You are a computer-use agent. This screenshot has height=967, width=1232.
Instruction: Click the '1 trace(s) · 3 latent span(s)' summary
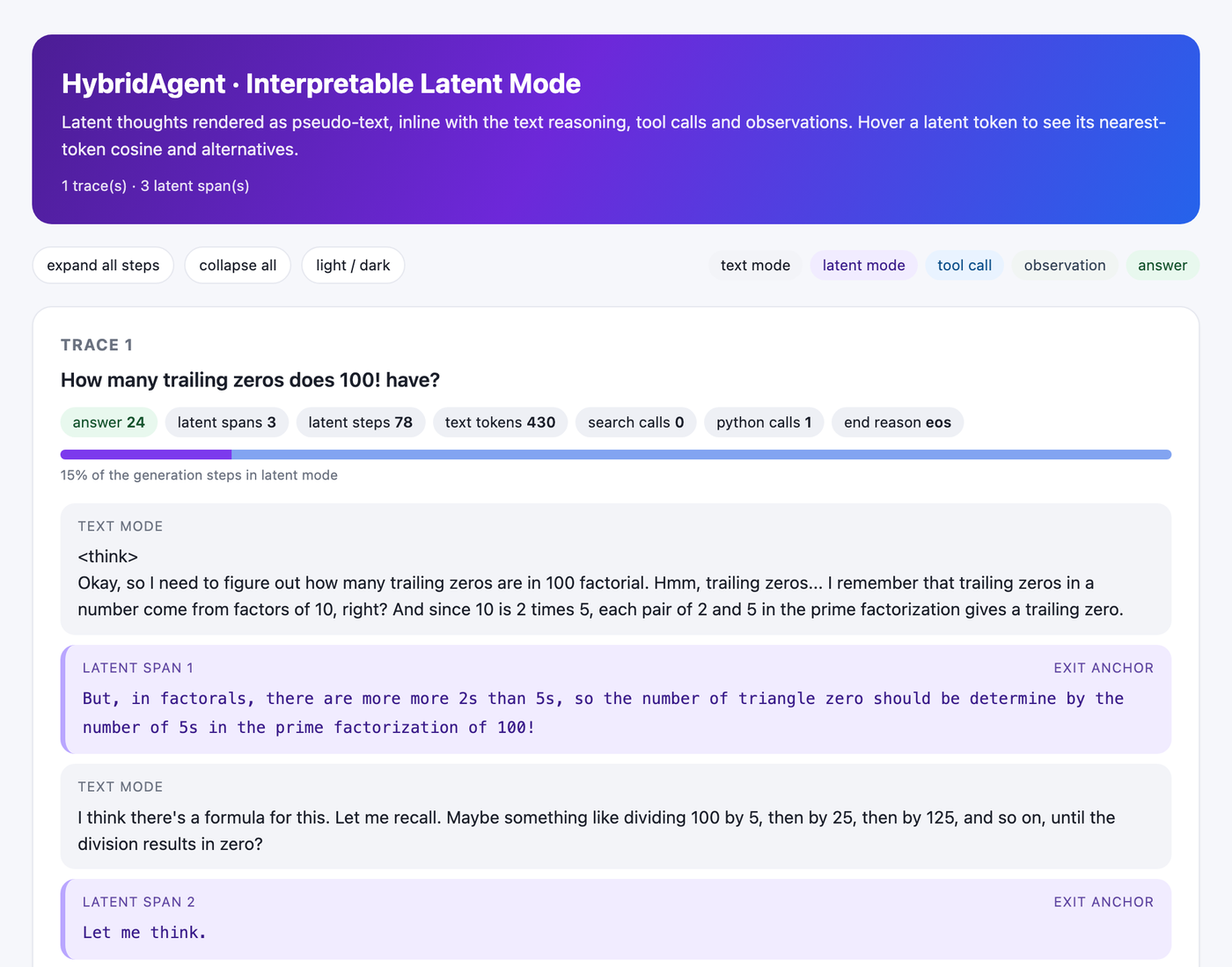156,186
